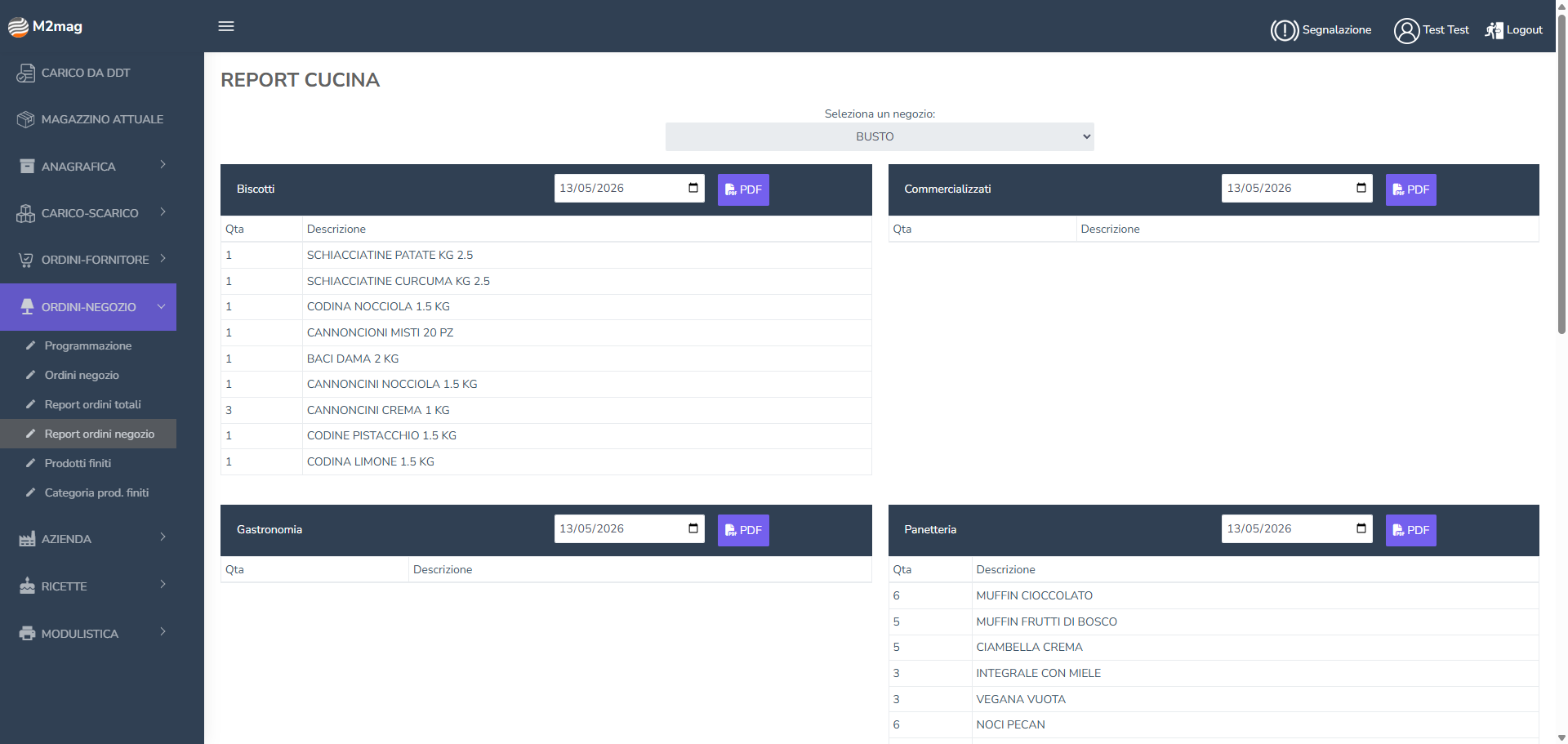
Task: Click row CODINA LIMONE 1.5 KG
Action: click(546, 461)
